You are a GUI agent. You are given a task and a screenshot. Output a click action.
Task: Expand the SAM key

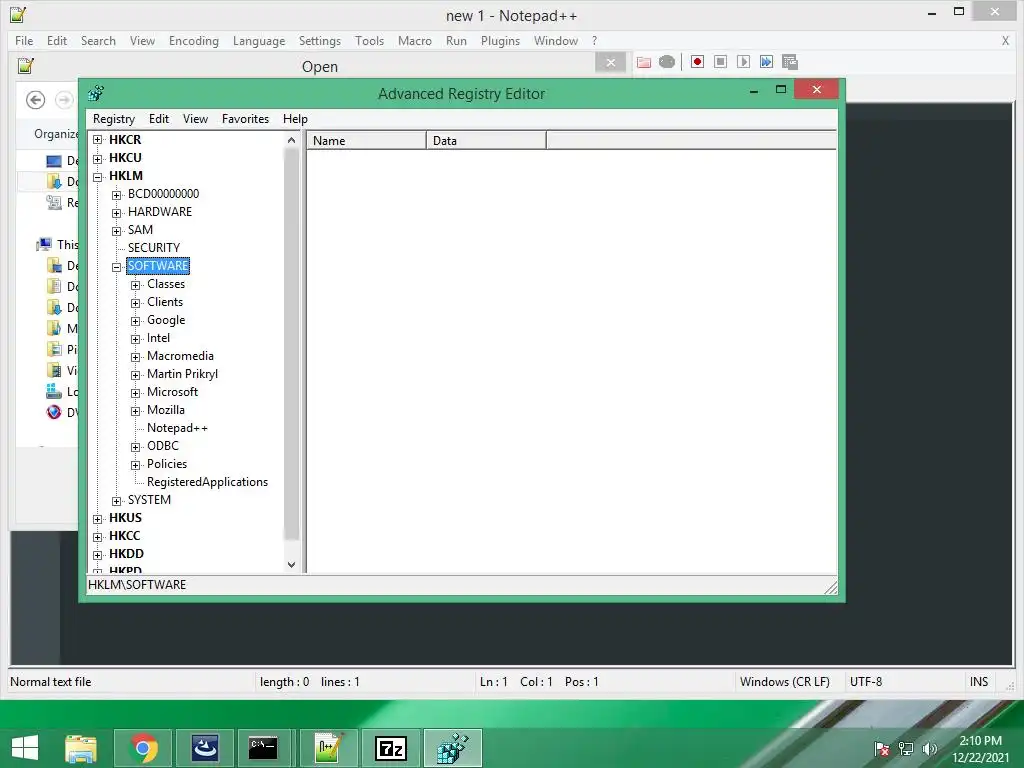pyautogui.click(x=116, y=231)
